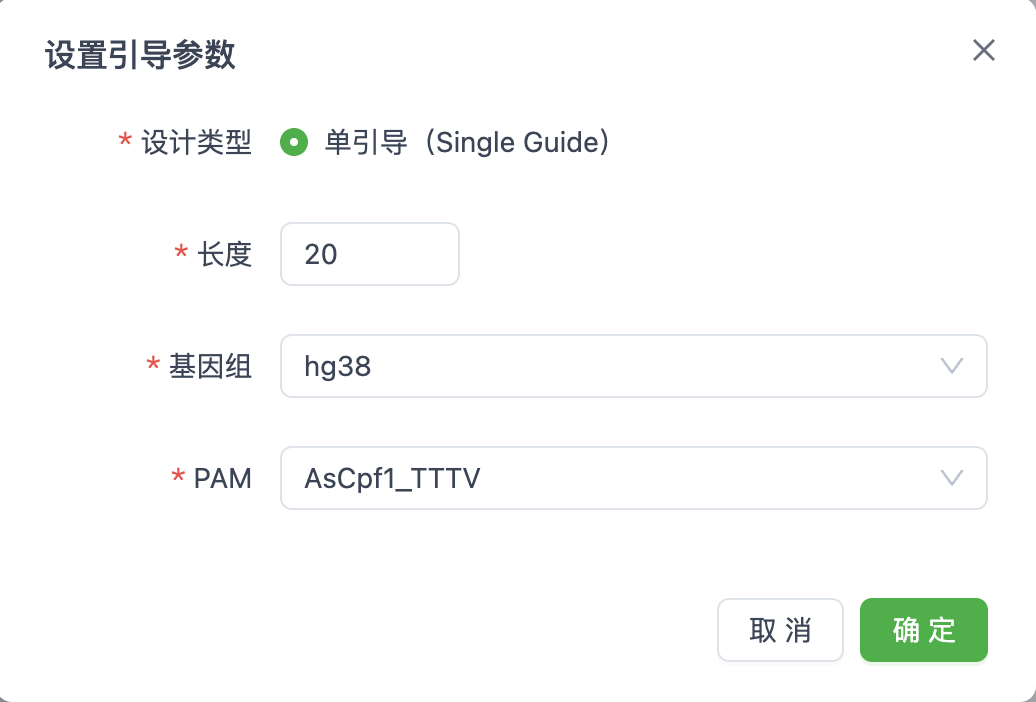Click the chevron arrow on the PAM selector
This screenshot has height=702, width=1036.
[952, 478]
